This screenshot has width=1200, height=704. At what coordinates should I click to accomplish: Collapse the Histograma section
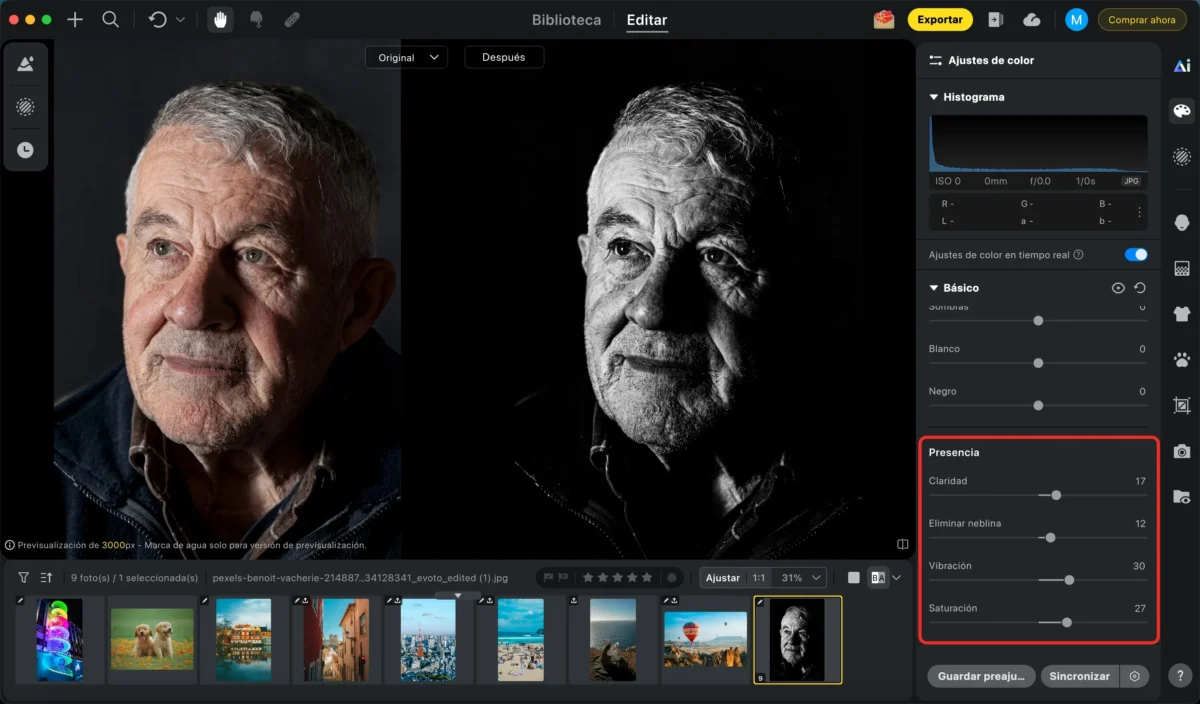934,97
